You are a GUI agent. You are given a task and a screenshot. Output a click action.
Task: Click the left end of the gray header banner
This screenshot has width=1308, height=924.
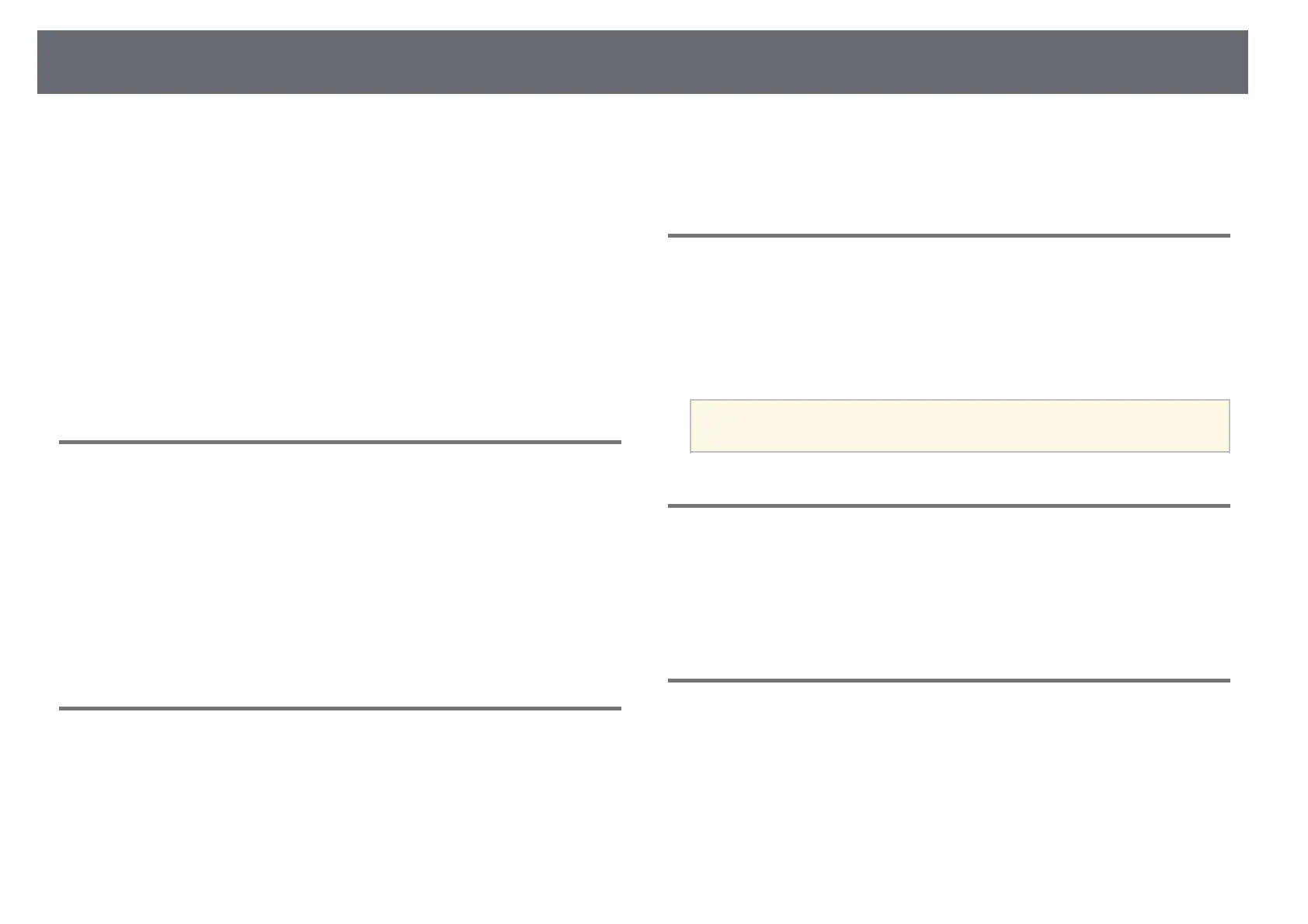point(47,62)
